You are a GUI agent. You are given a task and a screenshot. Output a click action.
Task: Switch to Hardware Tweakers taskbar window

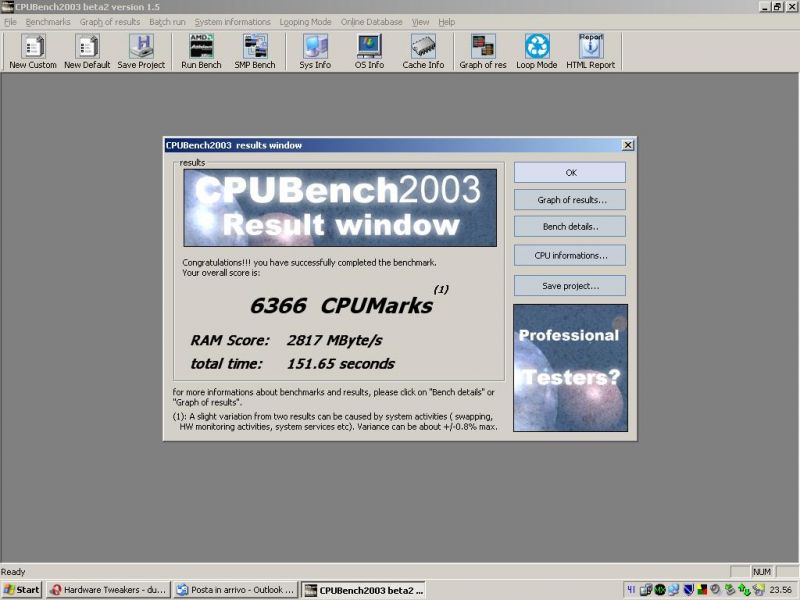click(x=109, y=590)
